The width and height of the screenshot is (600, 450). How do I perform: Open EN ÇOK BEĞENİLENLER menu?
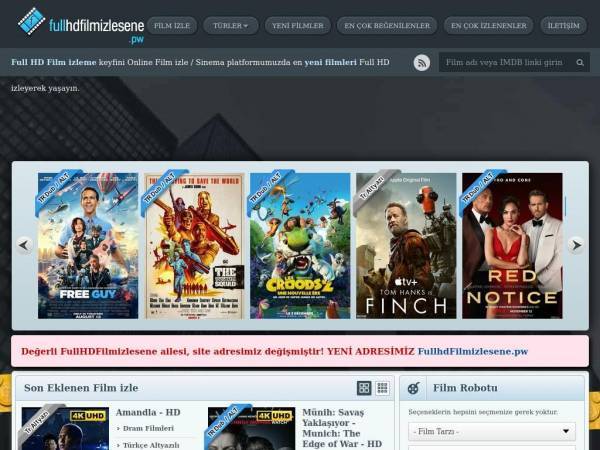[387, 26]
